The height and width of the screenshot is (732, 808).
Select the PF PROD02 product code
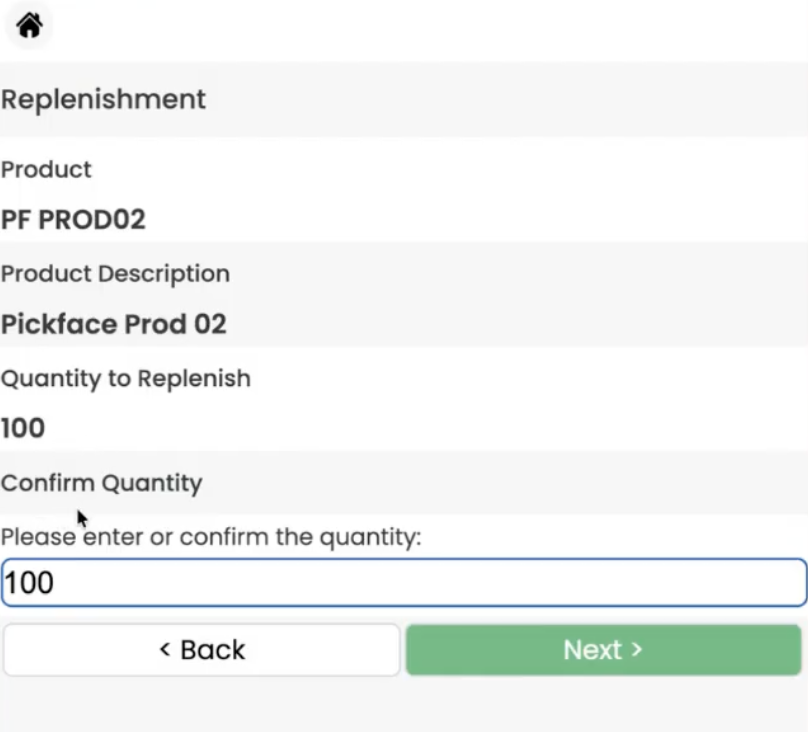[73, 220]
